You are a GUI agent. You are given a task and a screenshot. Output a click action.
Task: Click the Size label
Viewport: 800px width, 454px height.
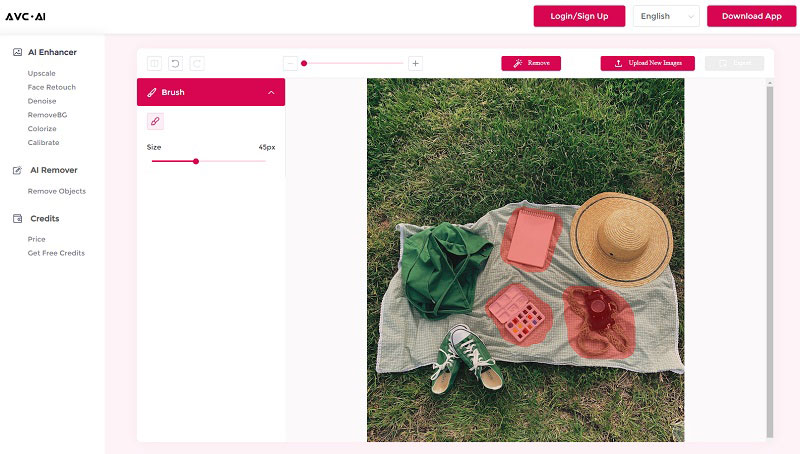pos(154,147)
